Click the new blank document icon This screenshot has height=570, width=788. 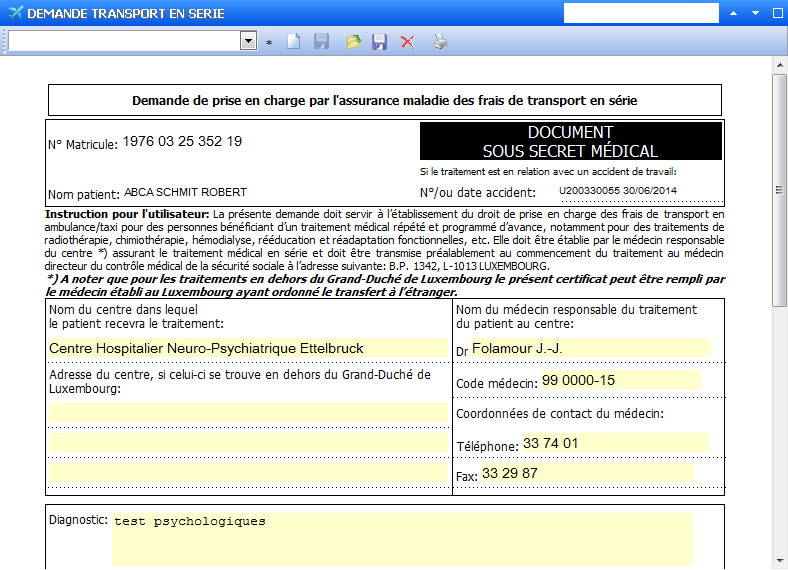click(294, 42)
